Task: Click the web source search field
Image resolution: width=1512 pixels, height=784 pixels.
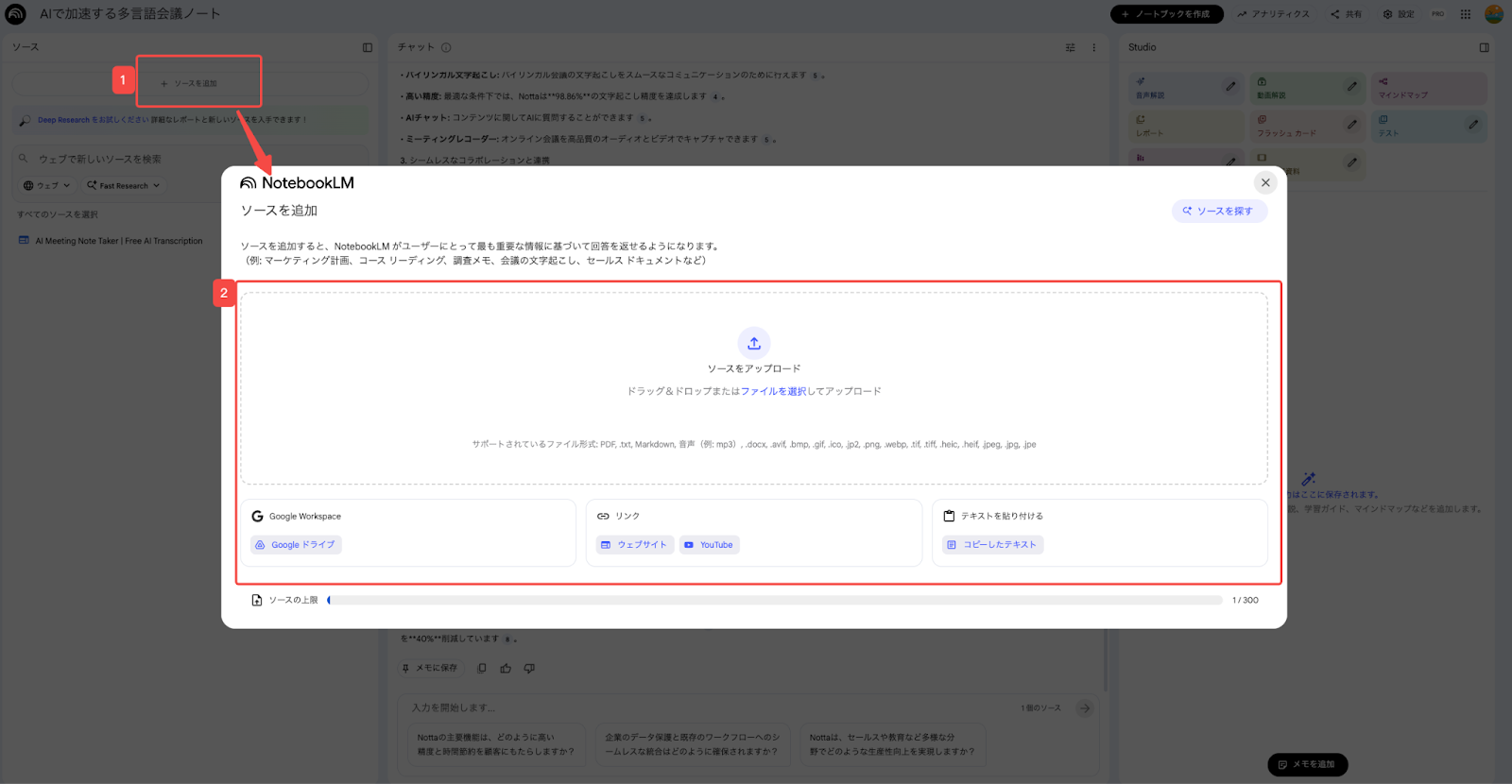Action: coord(189,159)
